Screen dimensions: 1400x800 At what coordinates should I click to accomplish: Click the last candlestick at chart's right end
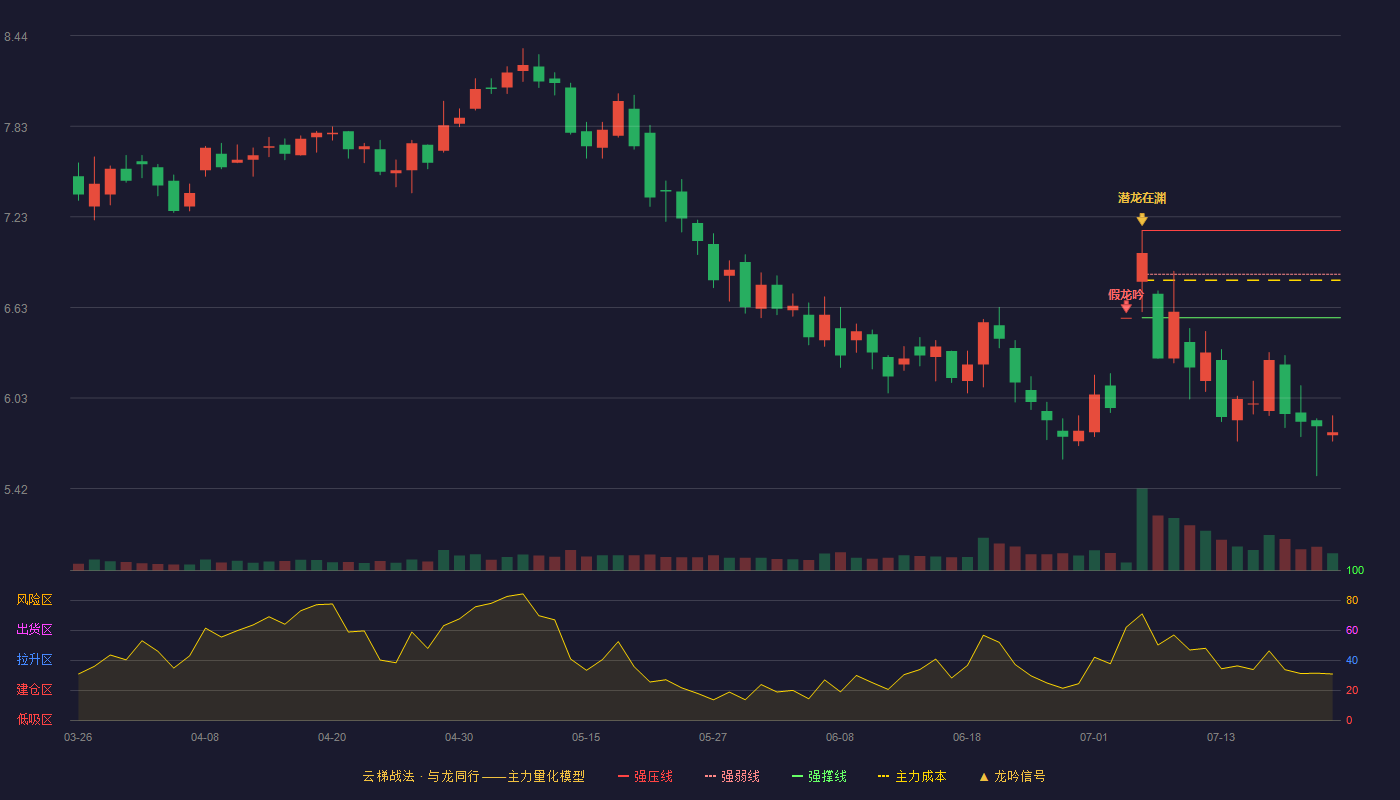1332,433
